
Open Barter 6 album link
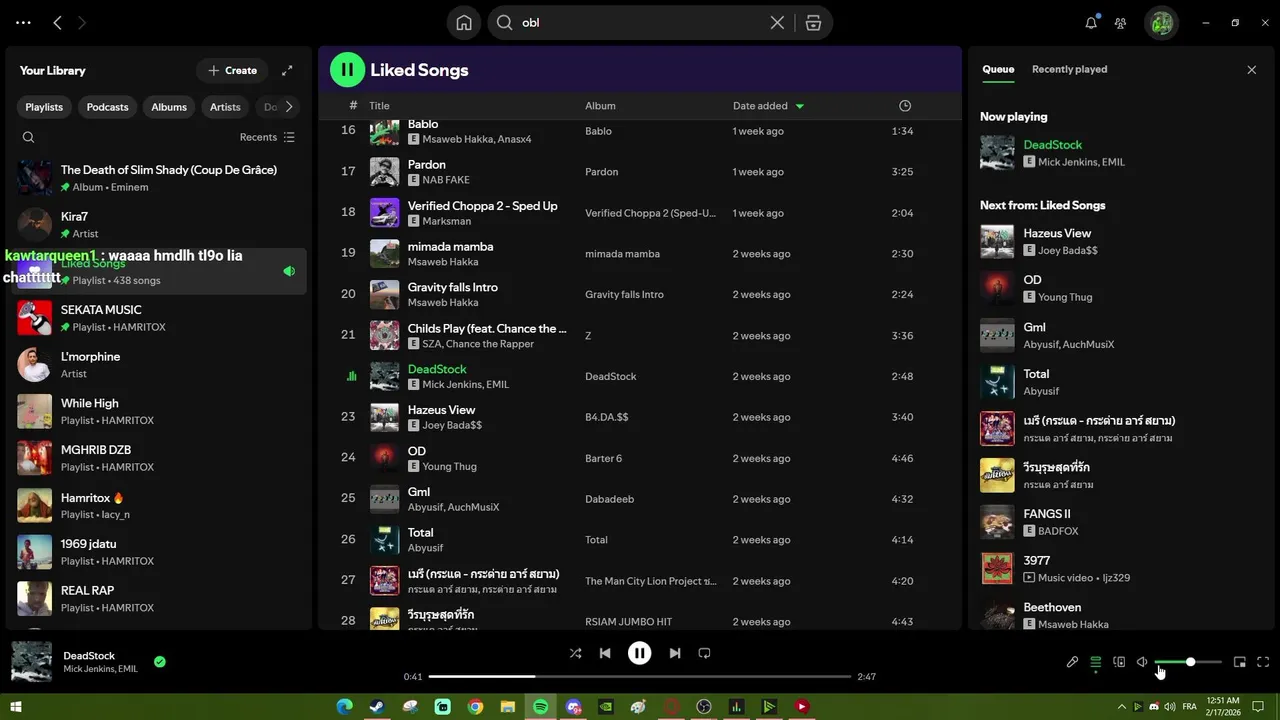(603, 458)
